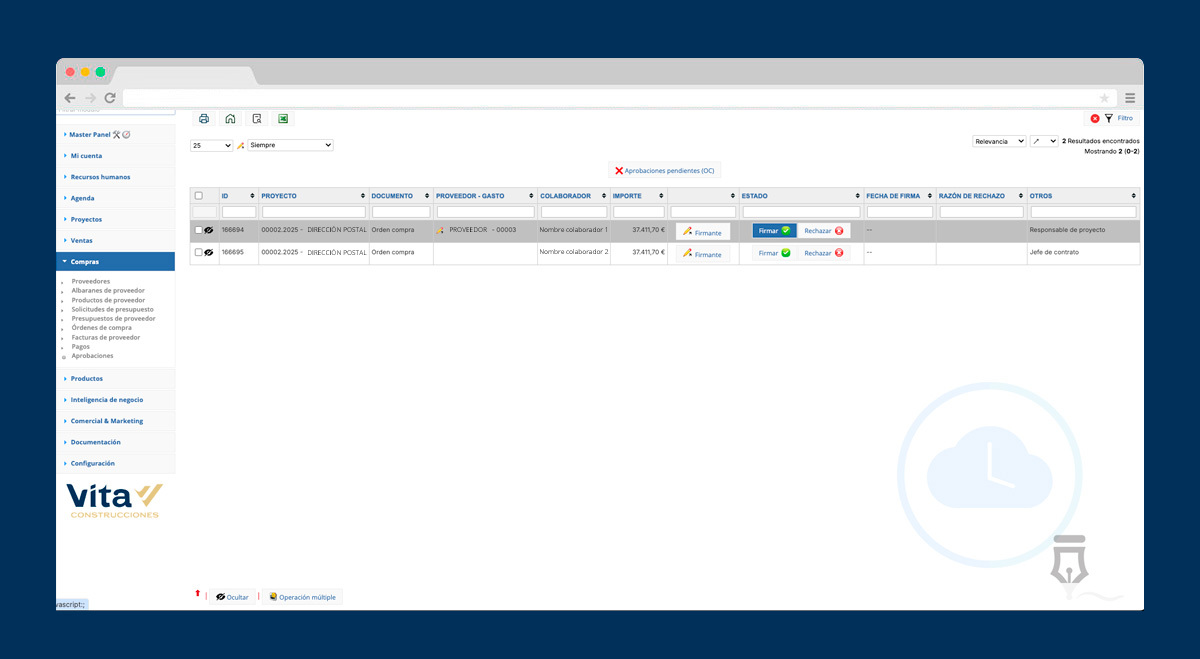1200x659 pixels.
Task: Tick the checkbox for row 166695
Action: (x=198, y=253)
